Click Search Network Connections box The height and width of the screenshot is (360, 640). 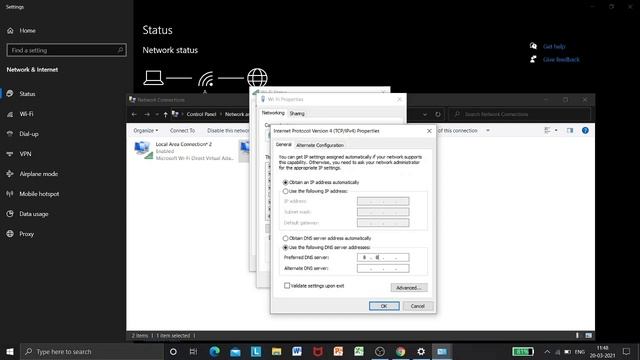click(x=519, y=114)
